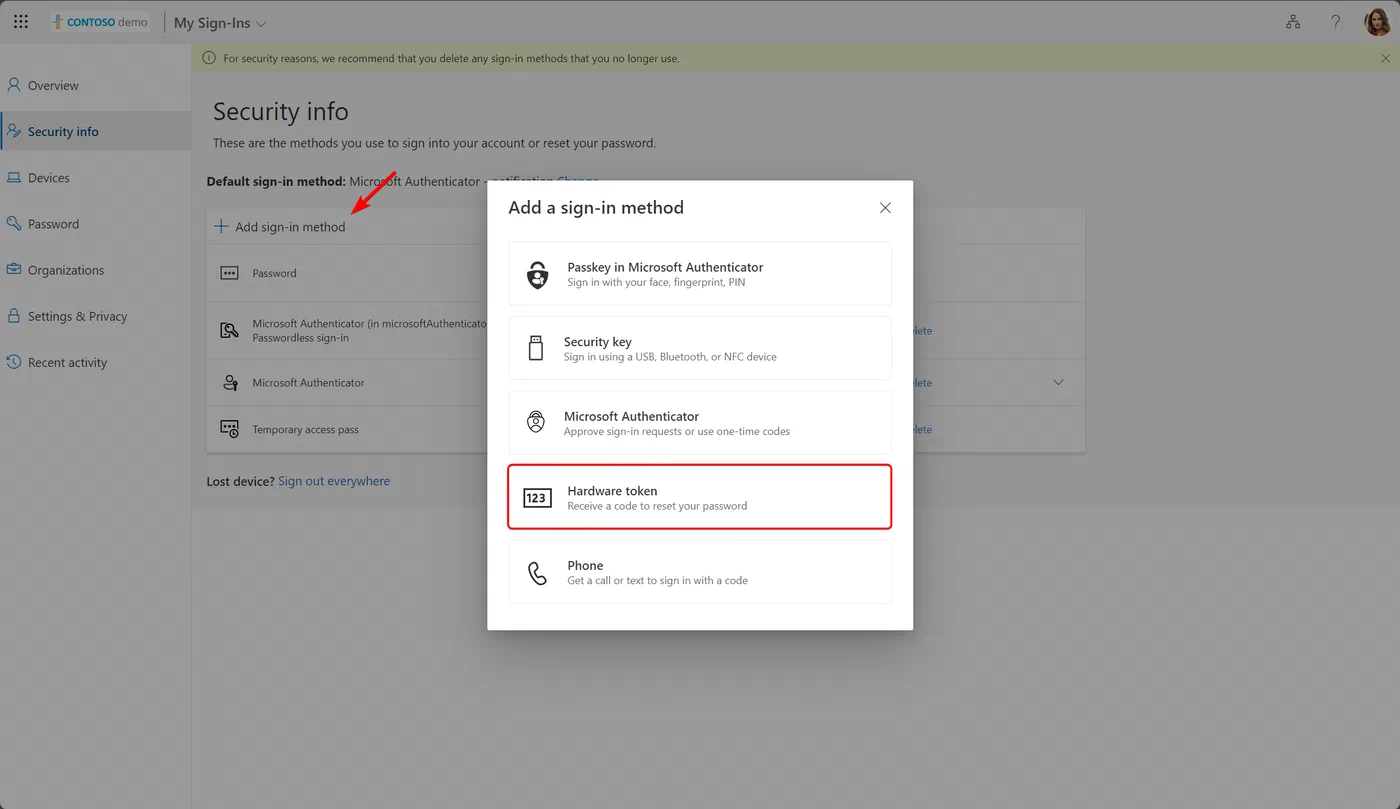Screen dimensions: 1400x809
Task: Choose the Phone option
Action: point(700,572)
